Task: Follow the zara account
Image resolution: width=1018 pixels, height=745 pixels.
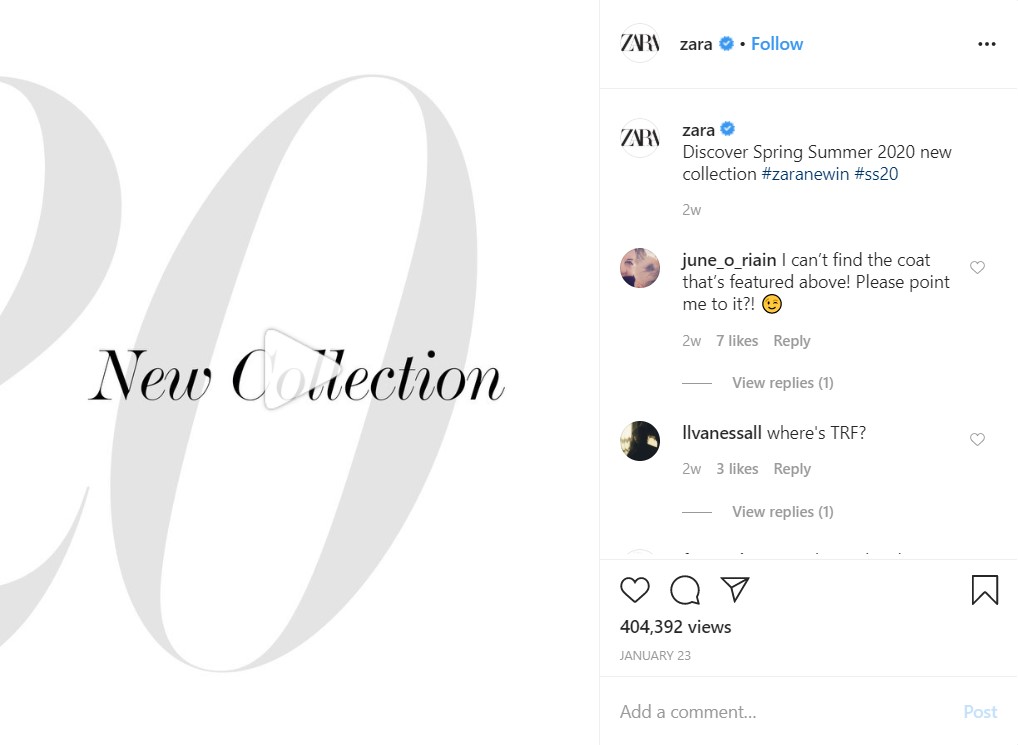Action: pos(776,44)
